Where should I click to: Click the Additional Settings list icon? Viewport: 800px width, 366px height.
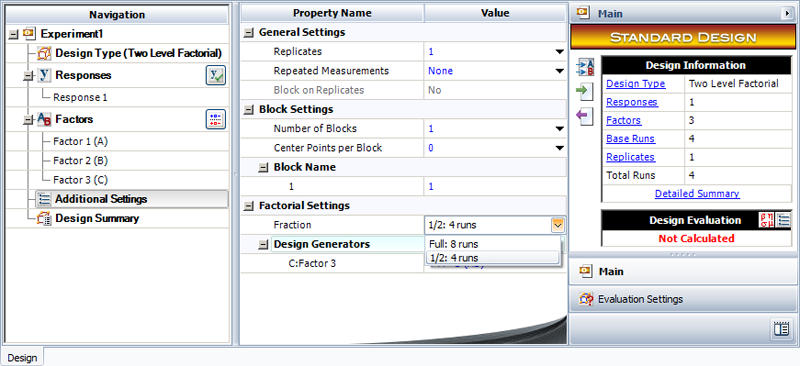(x=44, y=200)
